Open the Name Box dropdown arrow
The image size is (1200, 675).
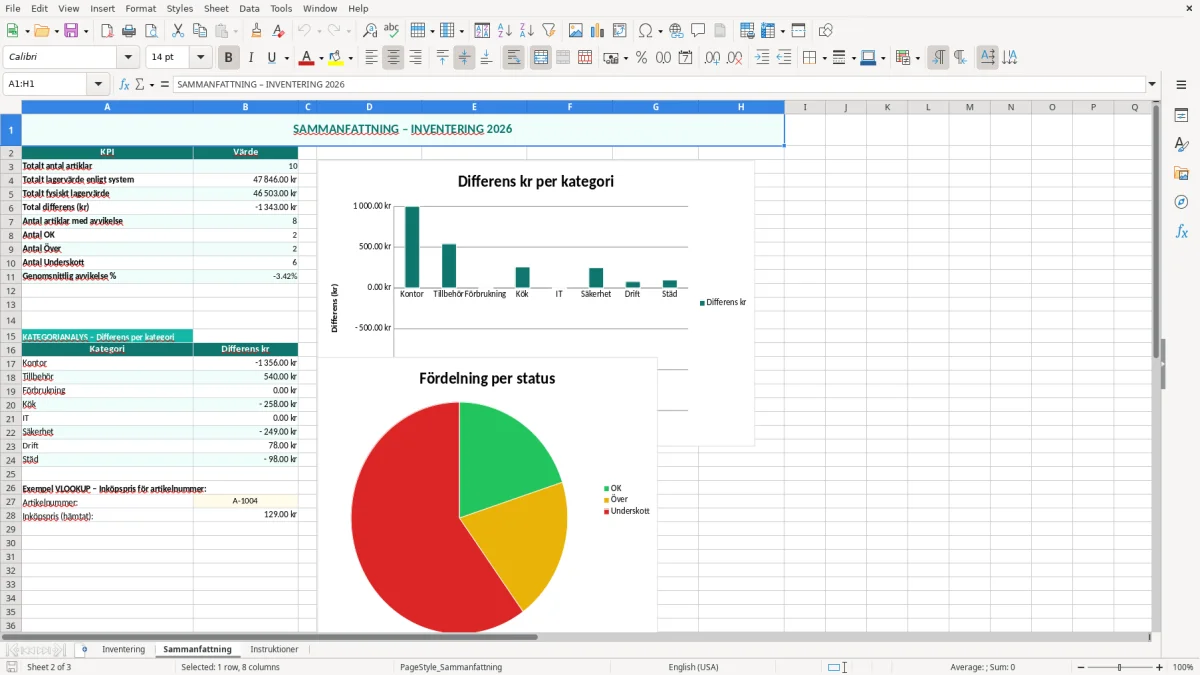(x=98, y=84)
